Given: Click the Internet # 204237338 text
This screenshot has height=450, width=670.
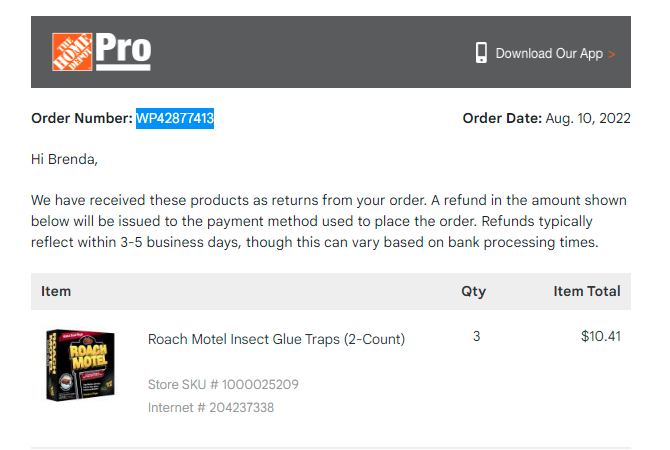Looking at the screenshot, I should click(211, 407).
